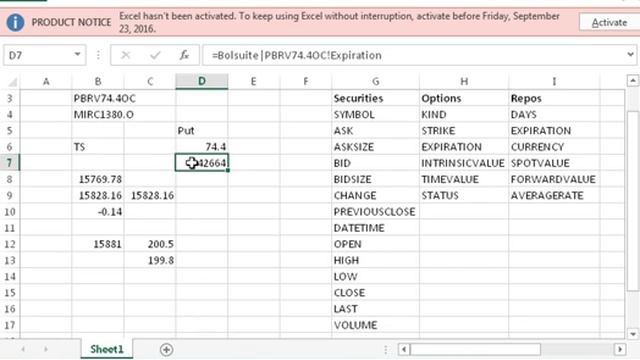Image resolution: width=640 pixels, height=360 pixels.
Task: Select cell with value 15769.78
Action: coord(98,179)
